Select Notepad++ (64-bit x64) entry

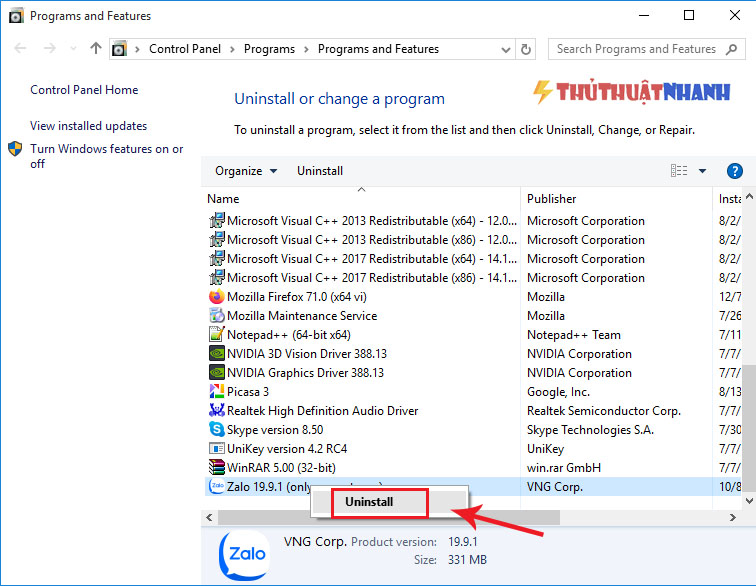point(289,335)
